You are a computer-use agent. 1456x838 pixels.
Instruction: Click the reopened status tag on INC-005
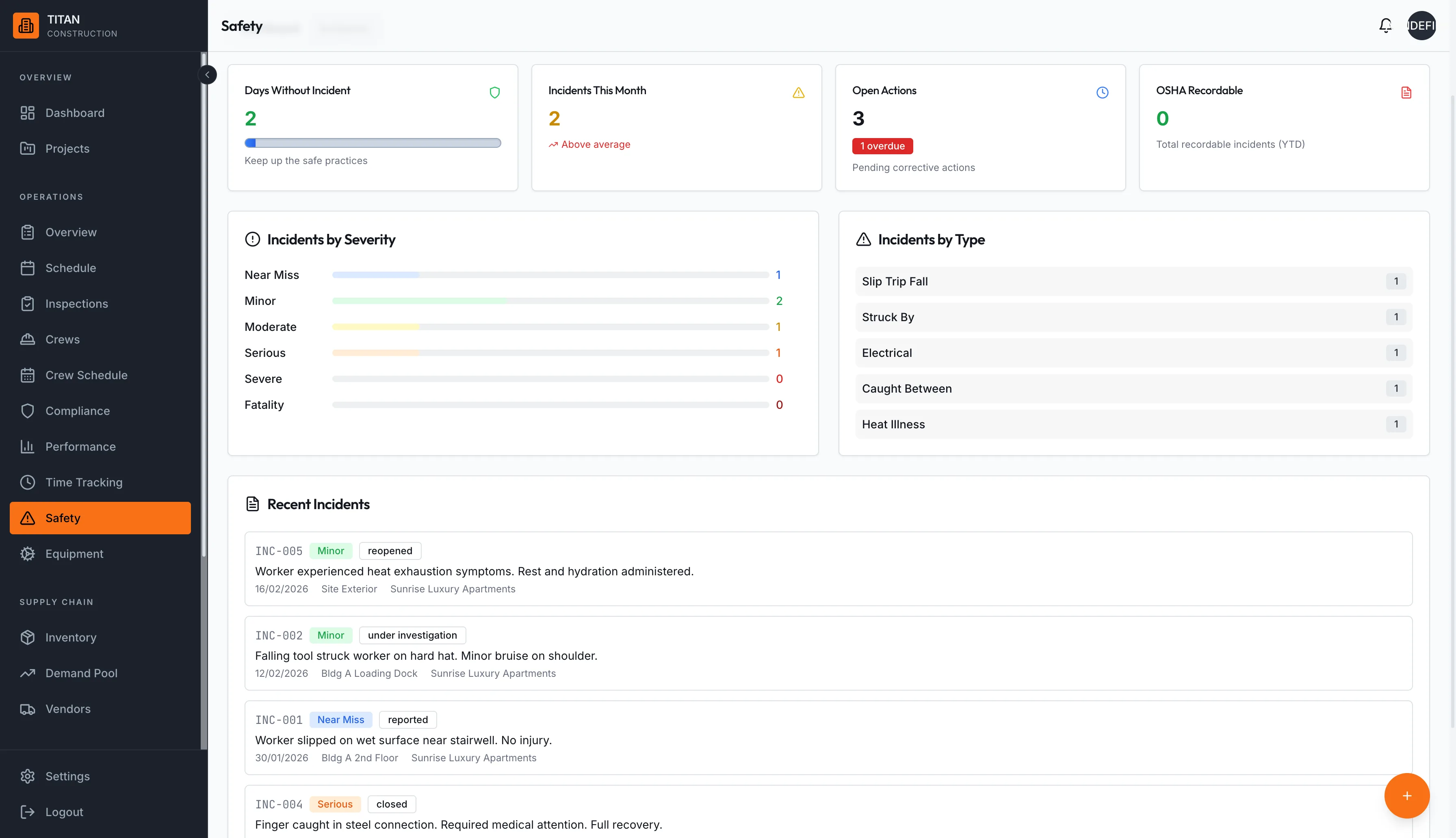390,551
